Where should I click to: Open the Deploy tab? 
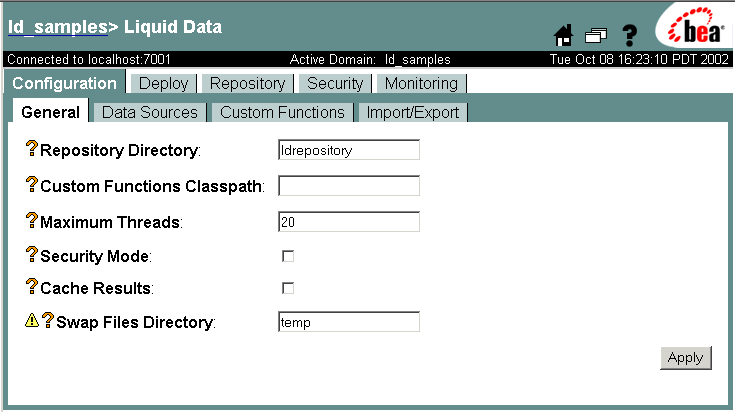tap(163, 83)
